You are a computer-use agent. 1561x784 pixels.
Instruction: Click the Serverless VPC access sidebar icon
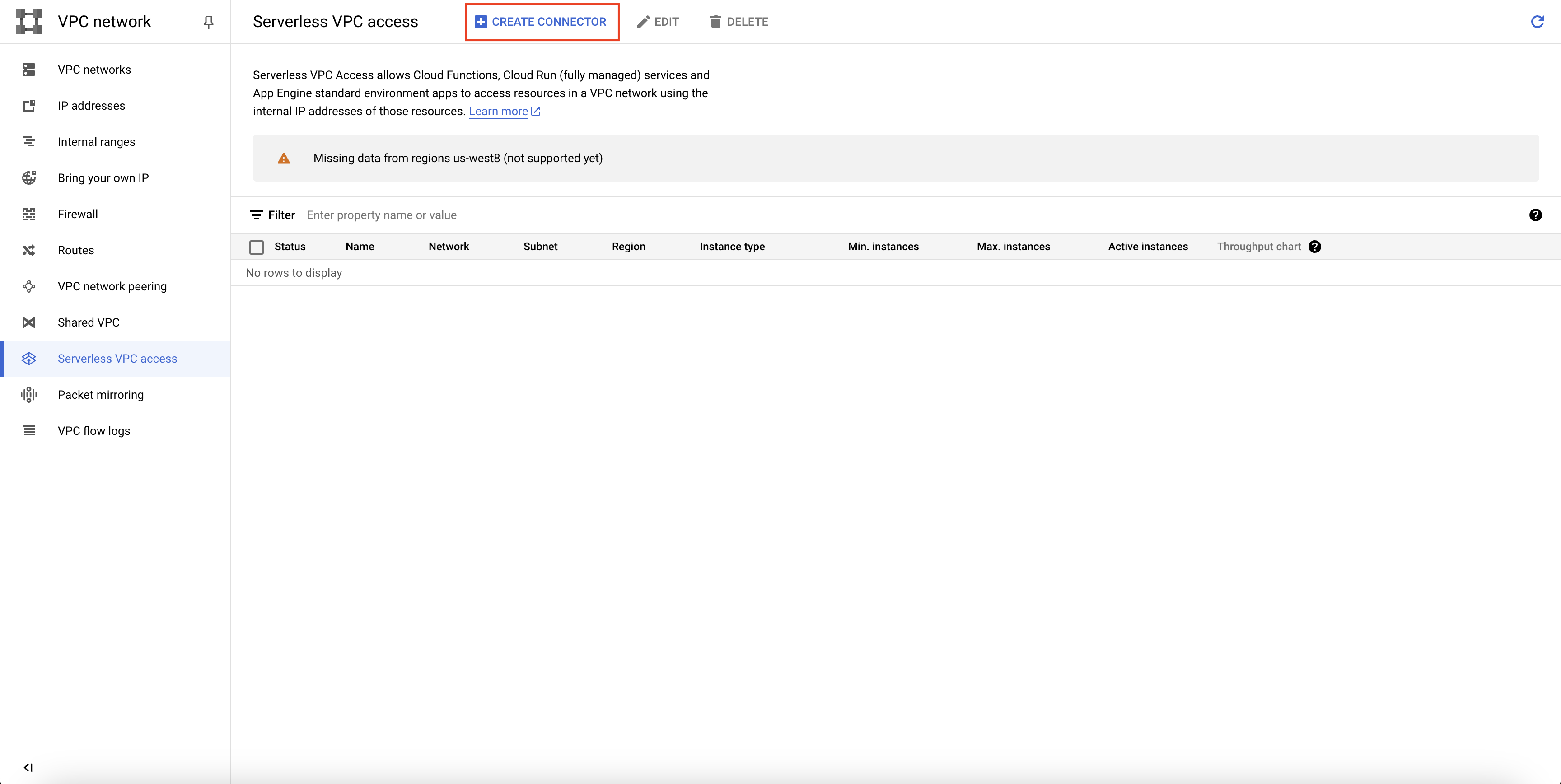point(28,359)
